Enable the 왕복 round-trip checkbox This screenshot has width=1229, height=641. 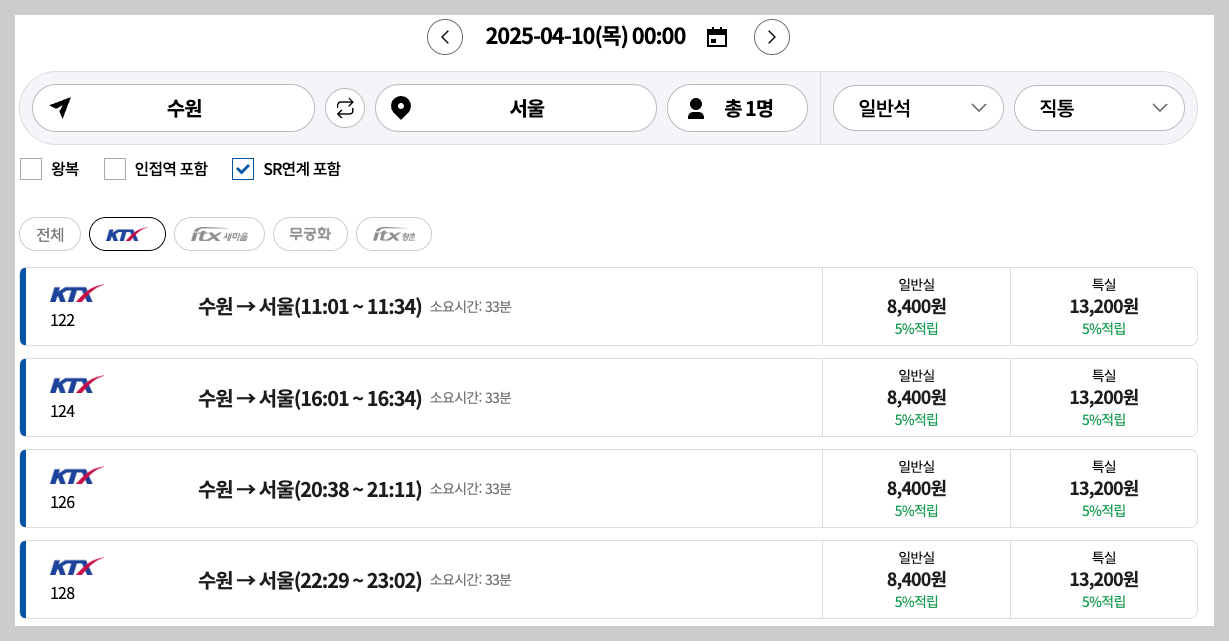click(31, 169)
